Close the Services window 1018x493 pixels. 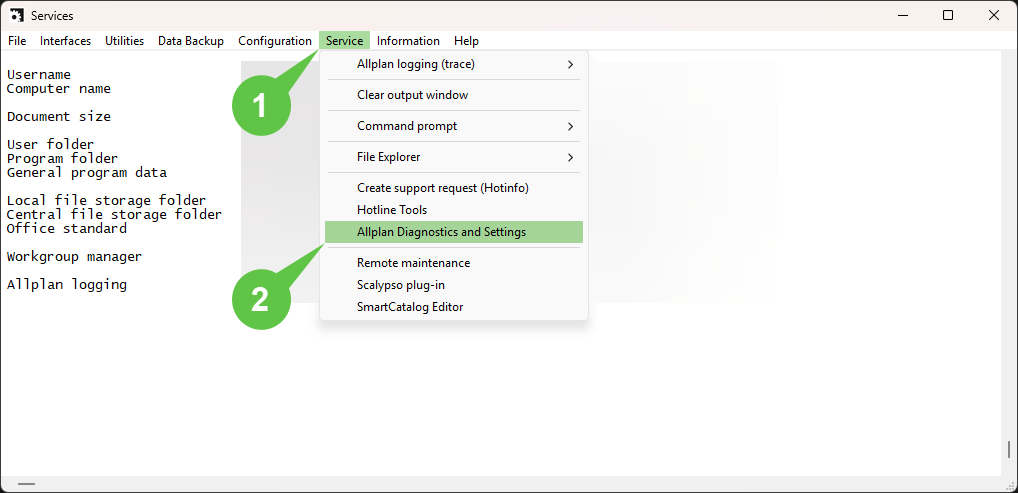tap(993, 16)
